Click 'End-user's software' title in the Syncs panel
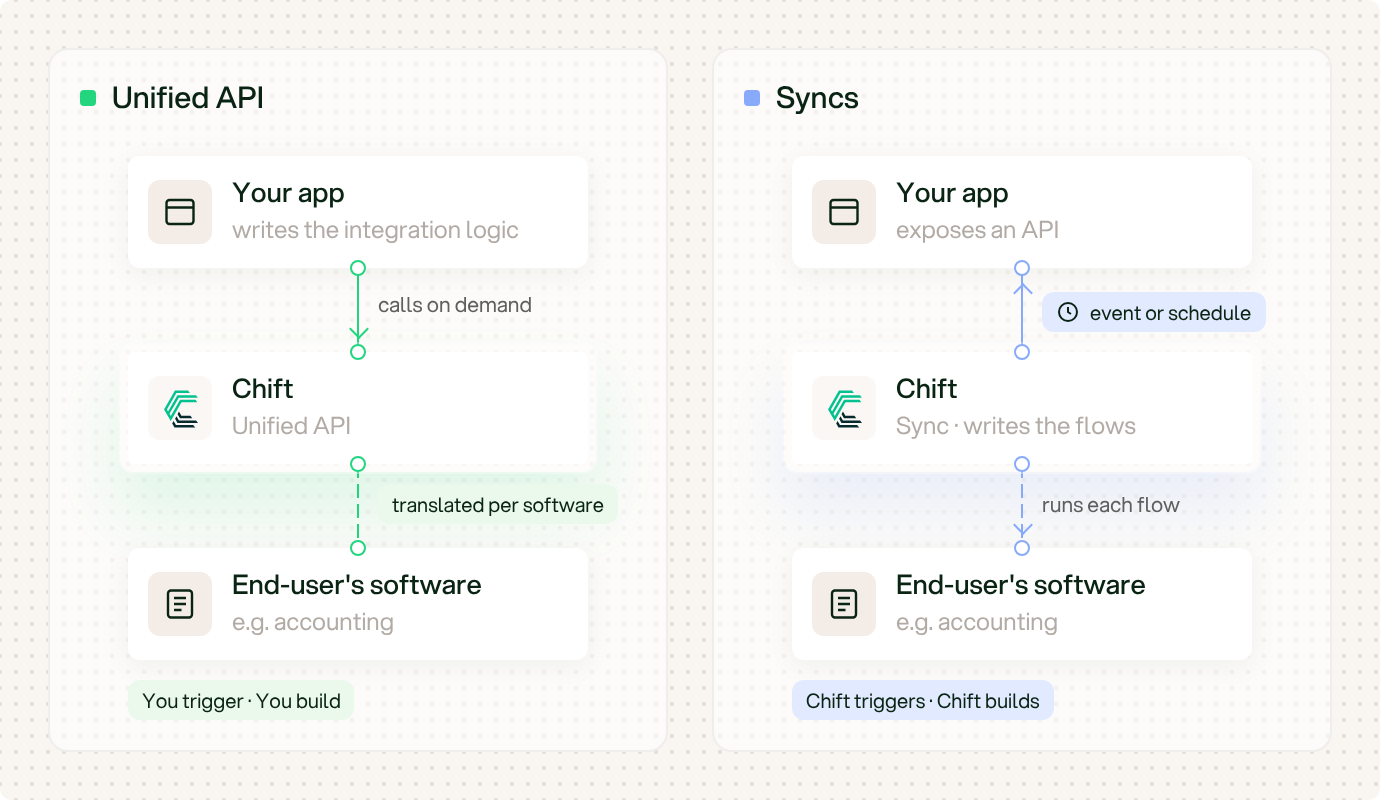Viewport: 1380px width, 800px height. [x=1021, y=584]
